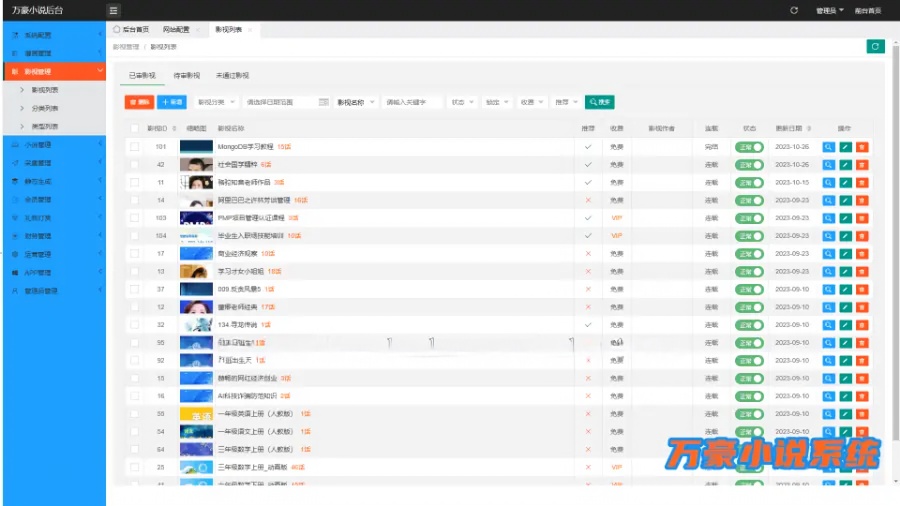Click blue view icon for MongoDB row 101
Image resolution: width=900 pixels, height=506 pixels.
[x=828, y=147]
